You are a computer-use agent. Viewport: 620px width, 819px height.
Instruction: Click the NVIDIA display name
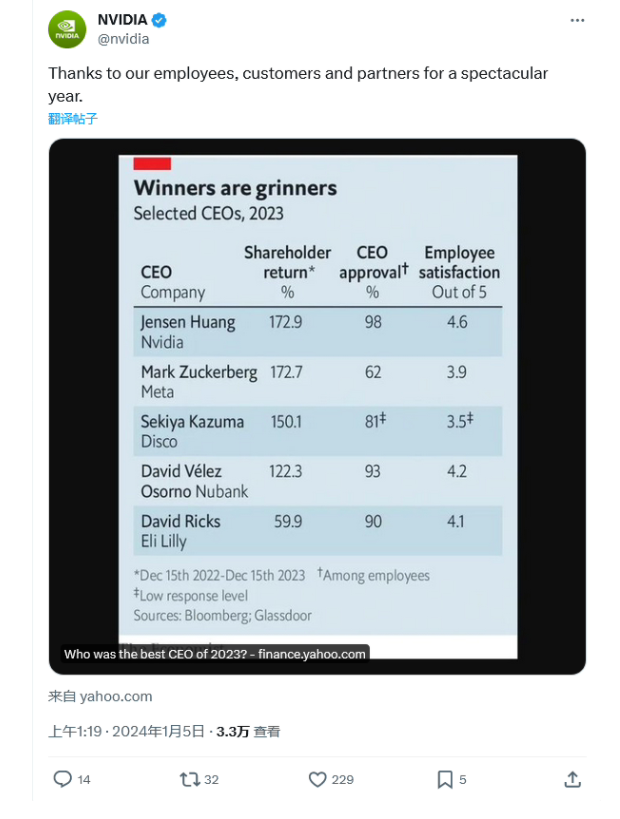[122, 20]
